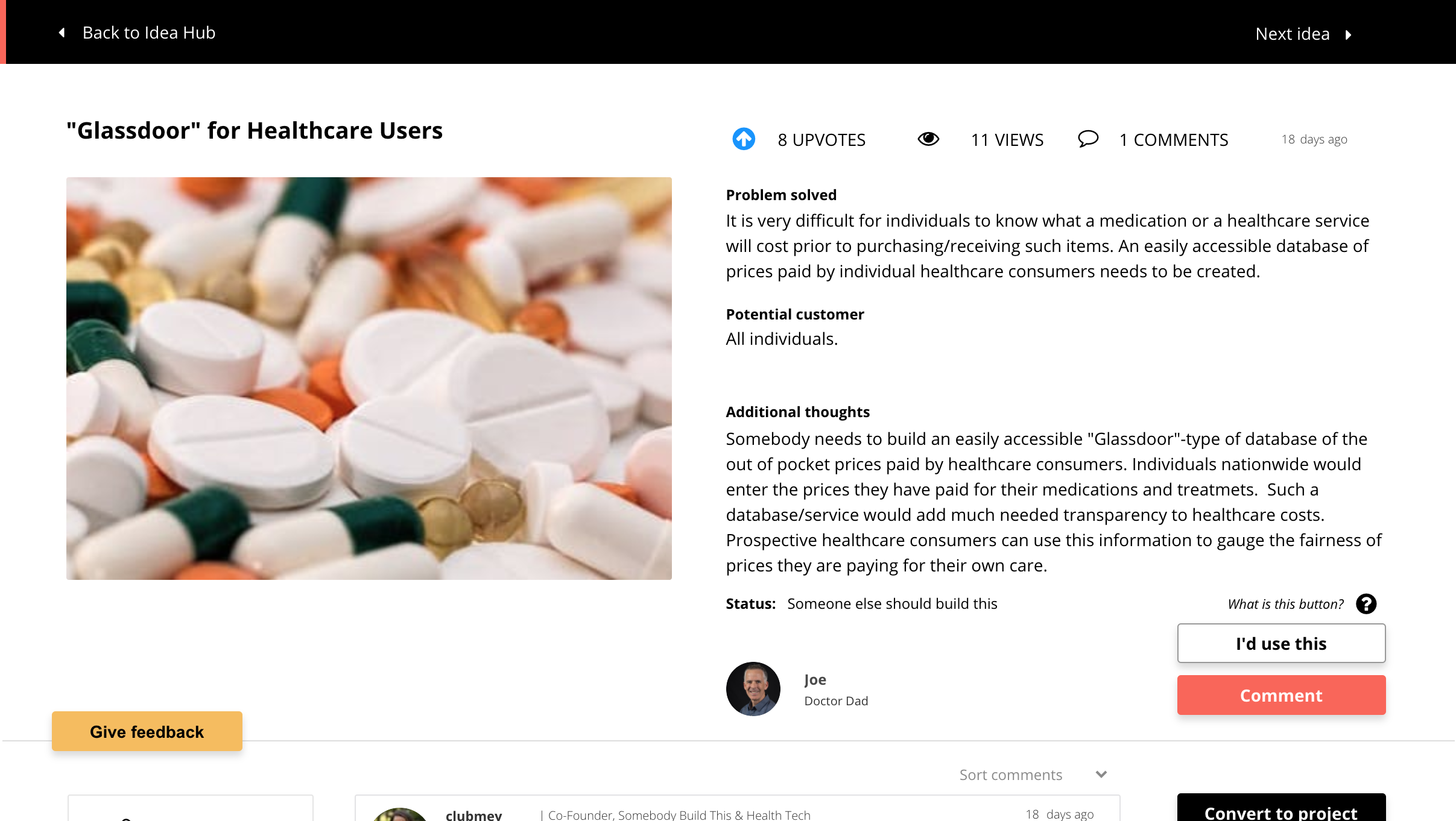Click the red Comment button
Viewport: 1456px width, 821px height.
click(1281, 695)
